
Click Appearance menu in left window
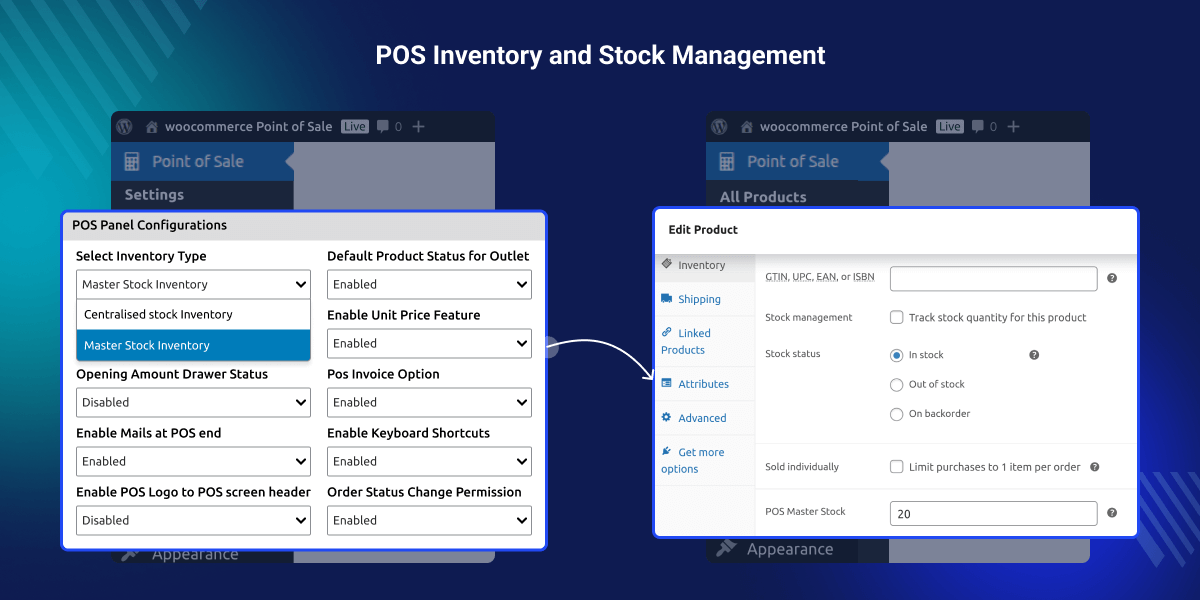(195, 554)
